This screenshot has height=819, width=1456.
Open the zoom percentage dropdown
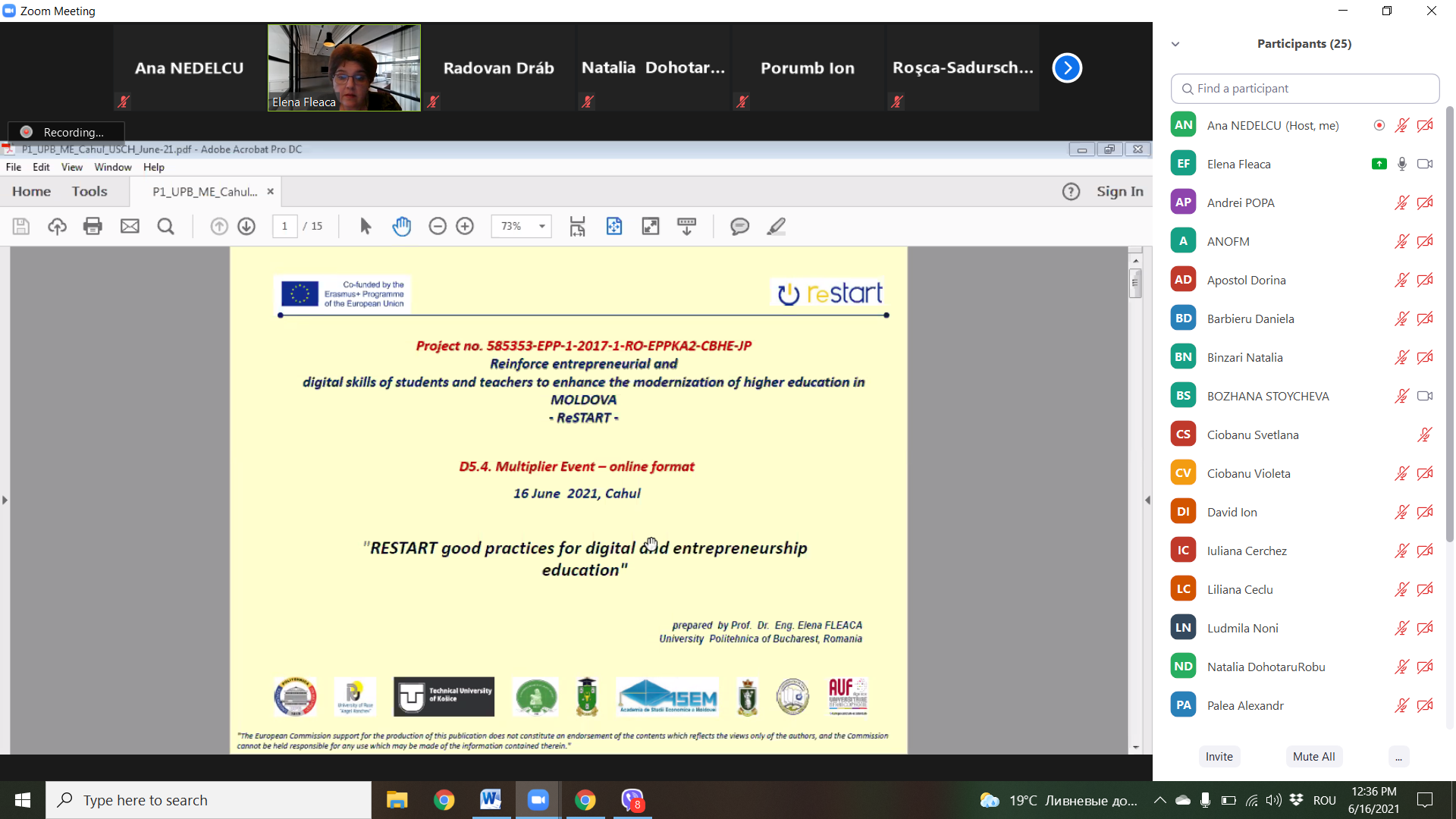542,226
